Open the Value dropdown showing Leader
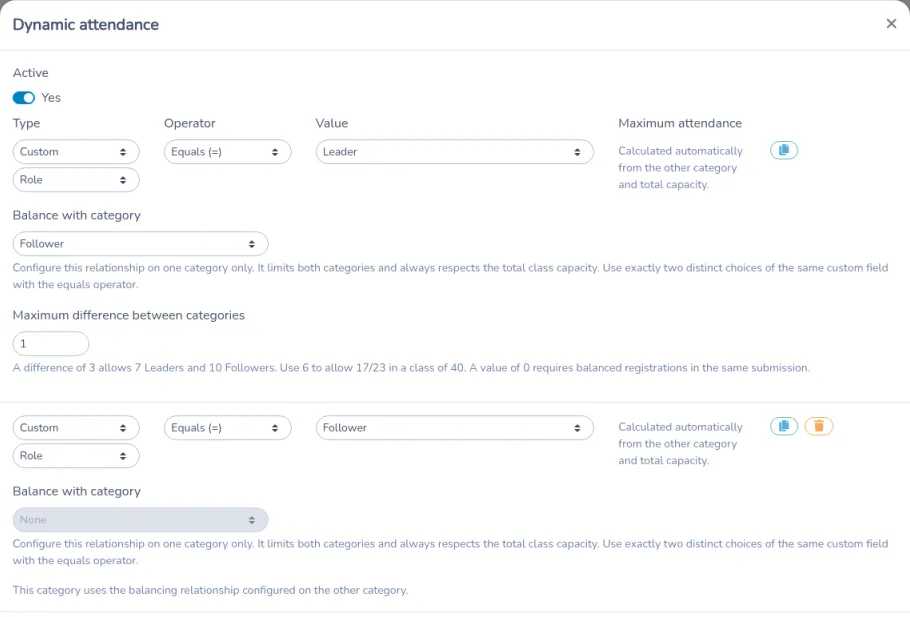Viewport: 910px width, 617px height. 454,151
